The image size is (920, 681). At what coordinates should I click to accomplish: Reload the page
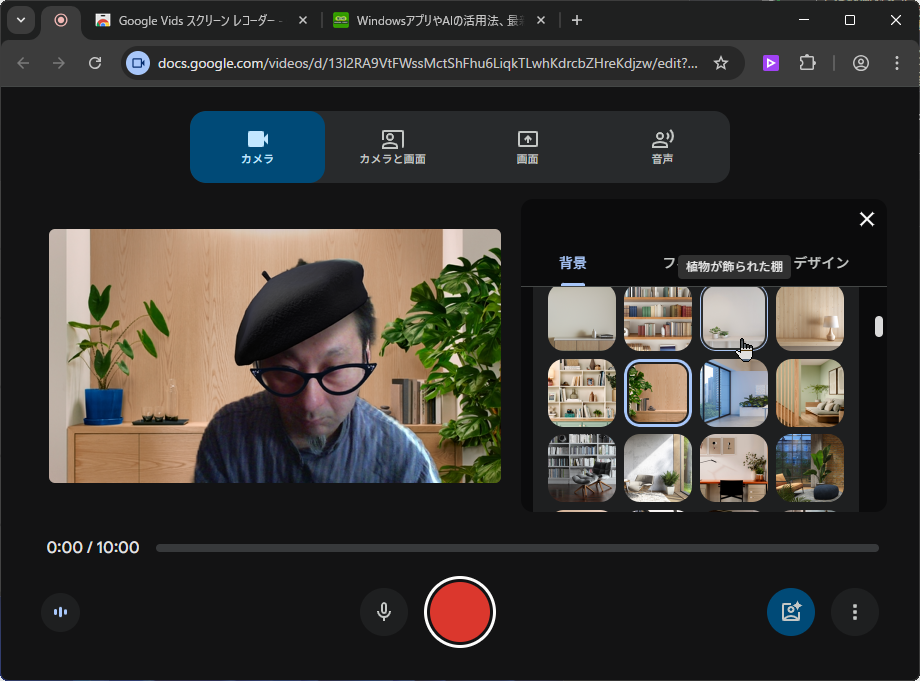95,63
